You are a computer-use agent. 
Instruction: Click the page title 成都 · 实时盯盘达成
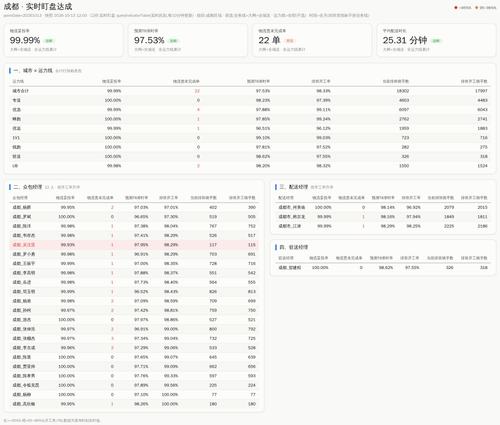point(38,7)
